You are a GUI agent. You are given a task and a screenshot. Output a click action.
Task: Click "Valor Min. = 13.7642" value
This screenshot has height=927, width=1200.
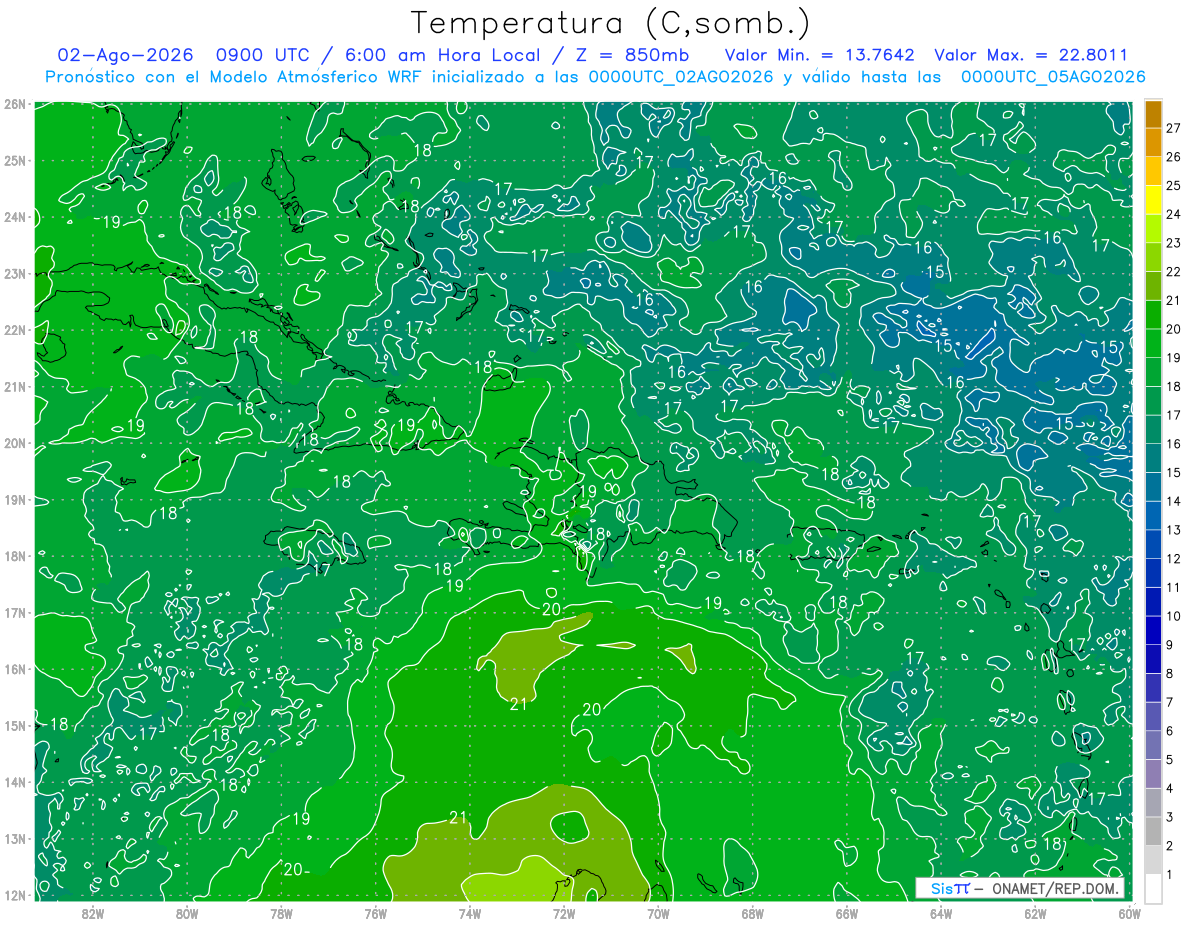pyautogui.click(x=820, y=55)
